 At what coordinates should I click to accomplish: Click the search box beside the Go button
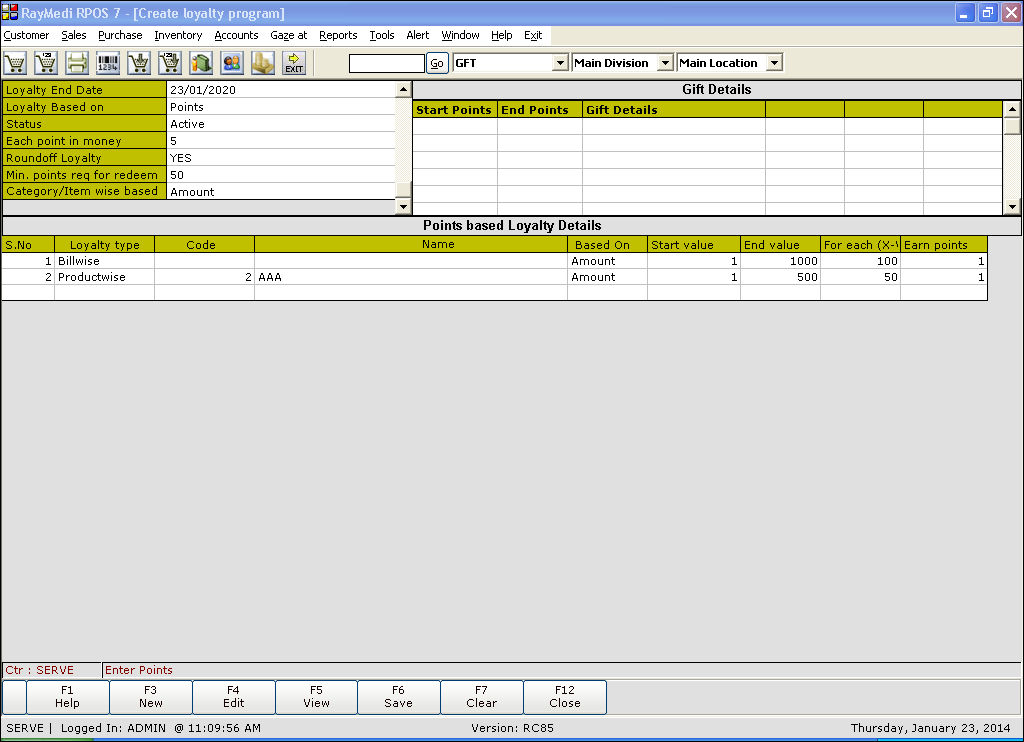point(386,63)
